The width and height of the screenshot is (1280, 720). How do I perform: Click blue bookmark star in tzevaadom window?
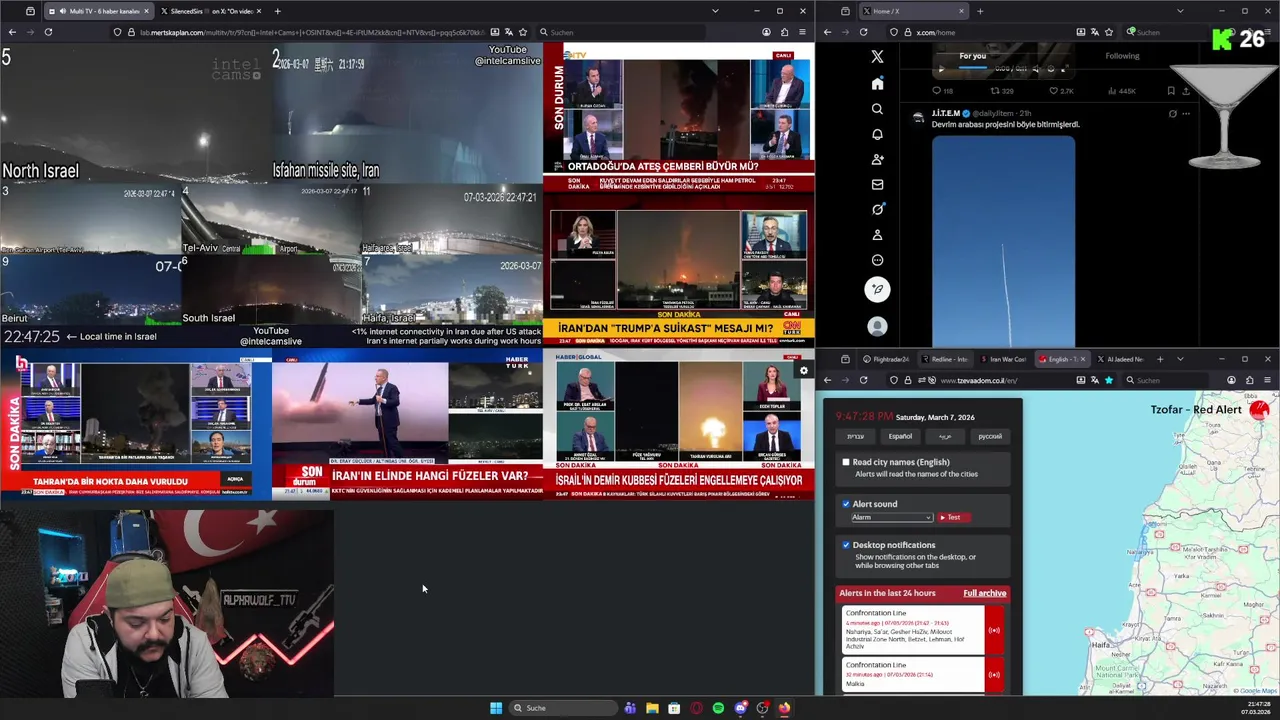1108,380
